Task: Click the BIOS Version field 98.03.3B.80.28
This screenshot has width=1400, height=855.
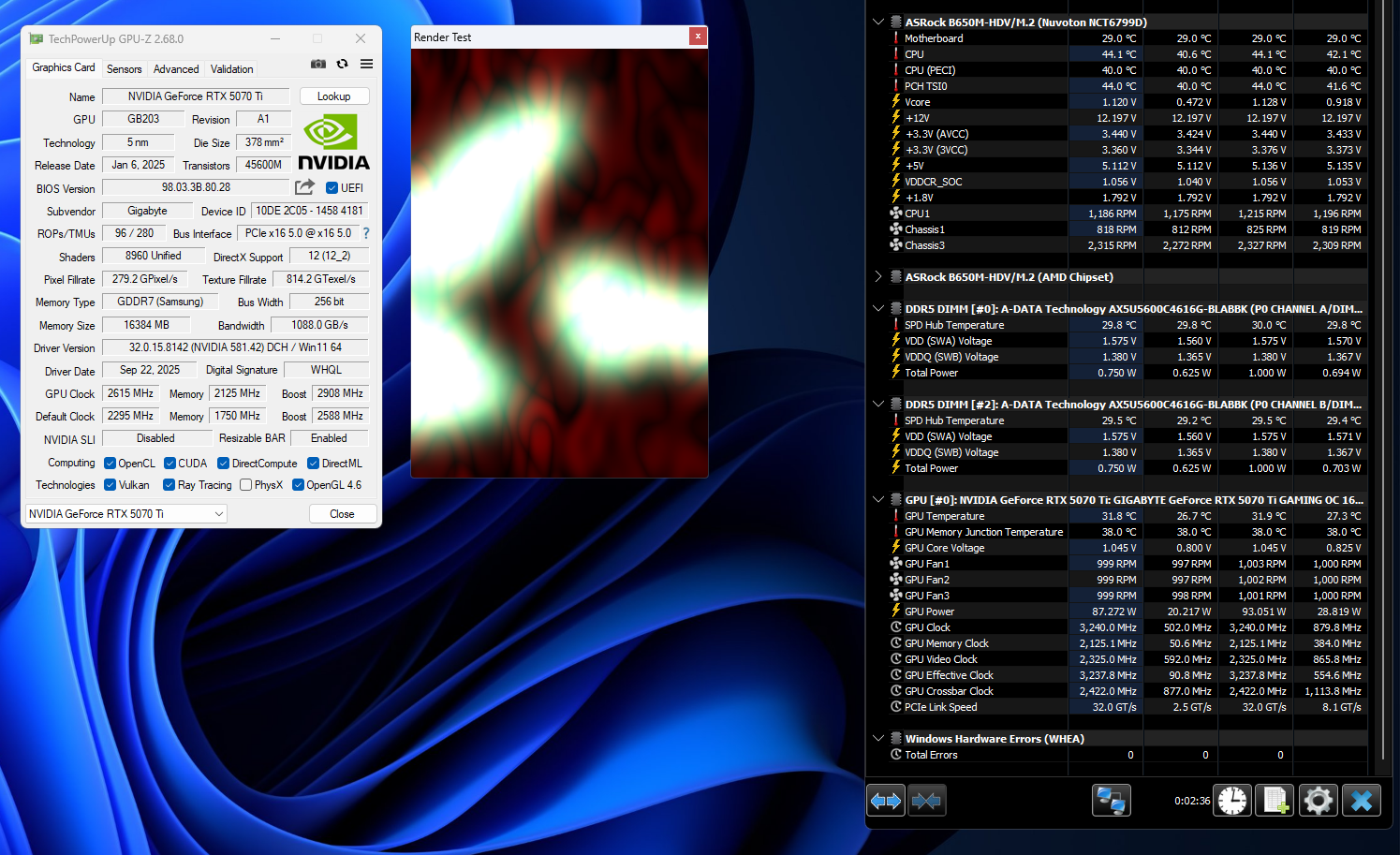Action: (x=196, y=187)
